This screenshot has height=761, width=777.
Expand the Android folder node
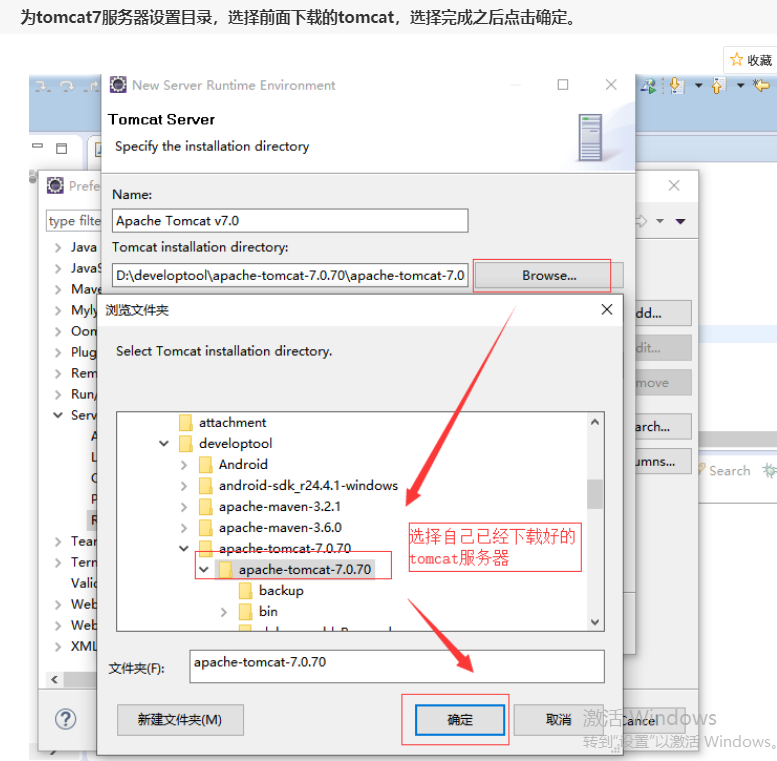(x=184, y=465)
